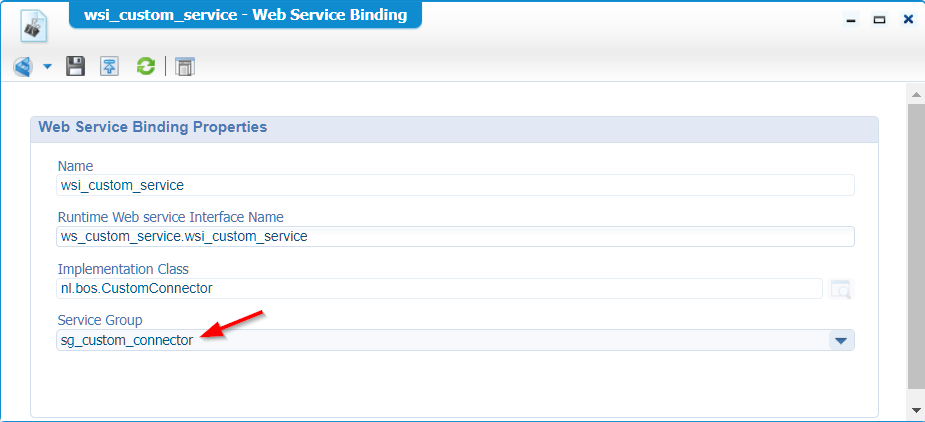This screenshot has height=422, width=925.
Task: Focus the Runtime Web service Interface Name field
Action: click(x=455, y=237)
